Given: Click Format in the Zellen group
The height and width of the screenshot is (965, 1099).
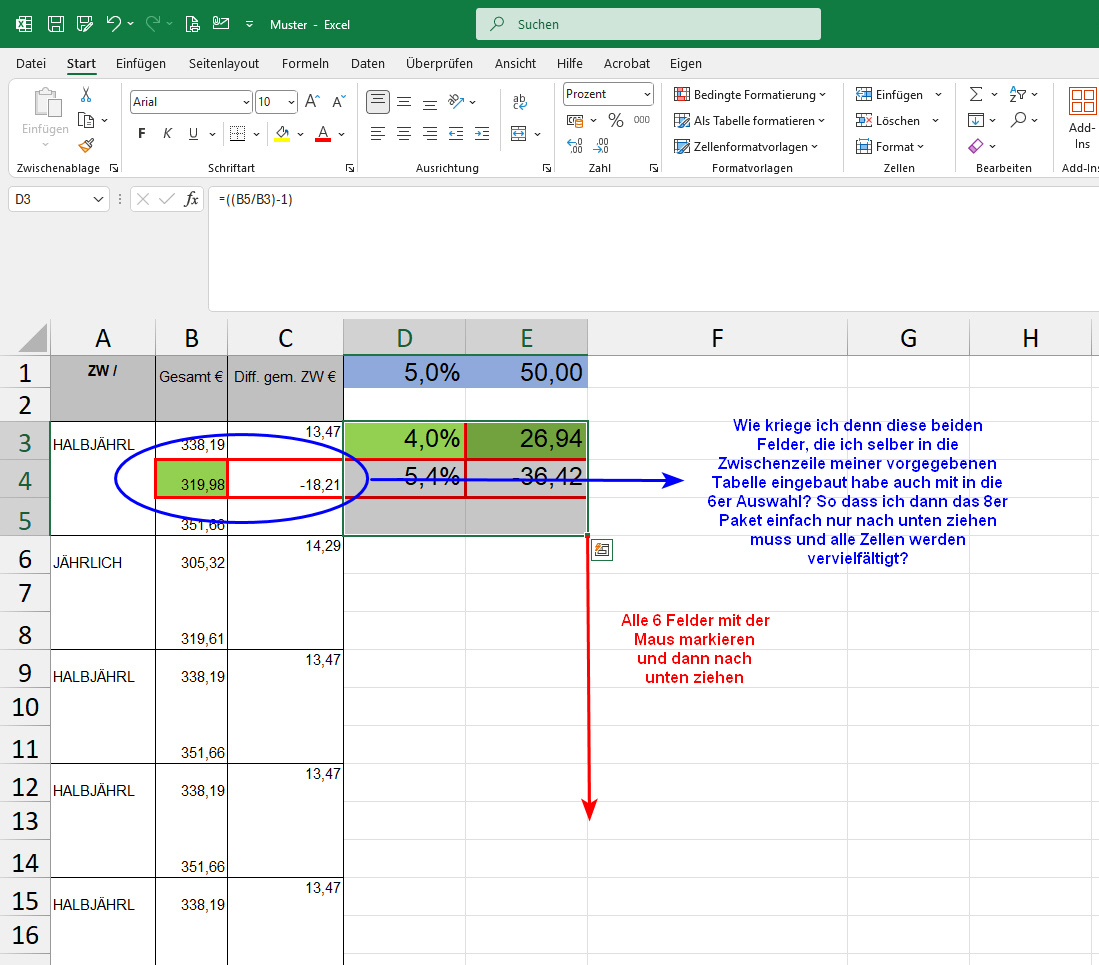Looking at the screenshot, I should pyautogui.click(x=889, y=146).
